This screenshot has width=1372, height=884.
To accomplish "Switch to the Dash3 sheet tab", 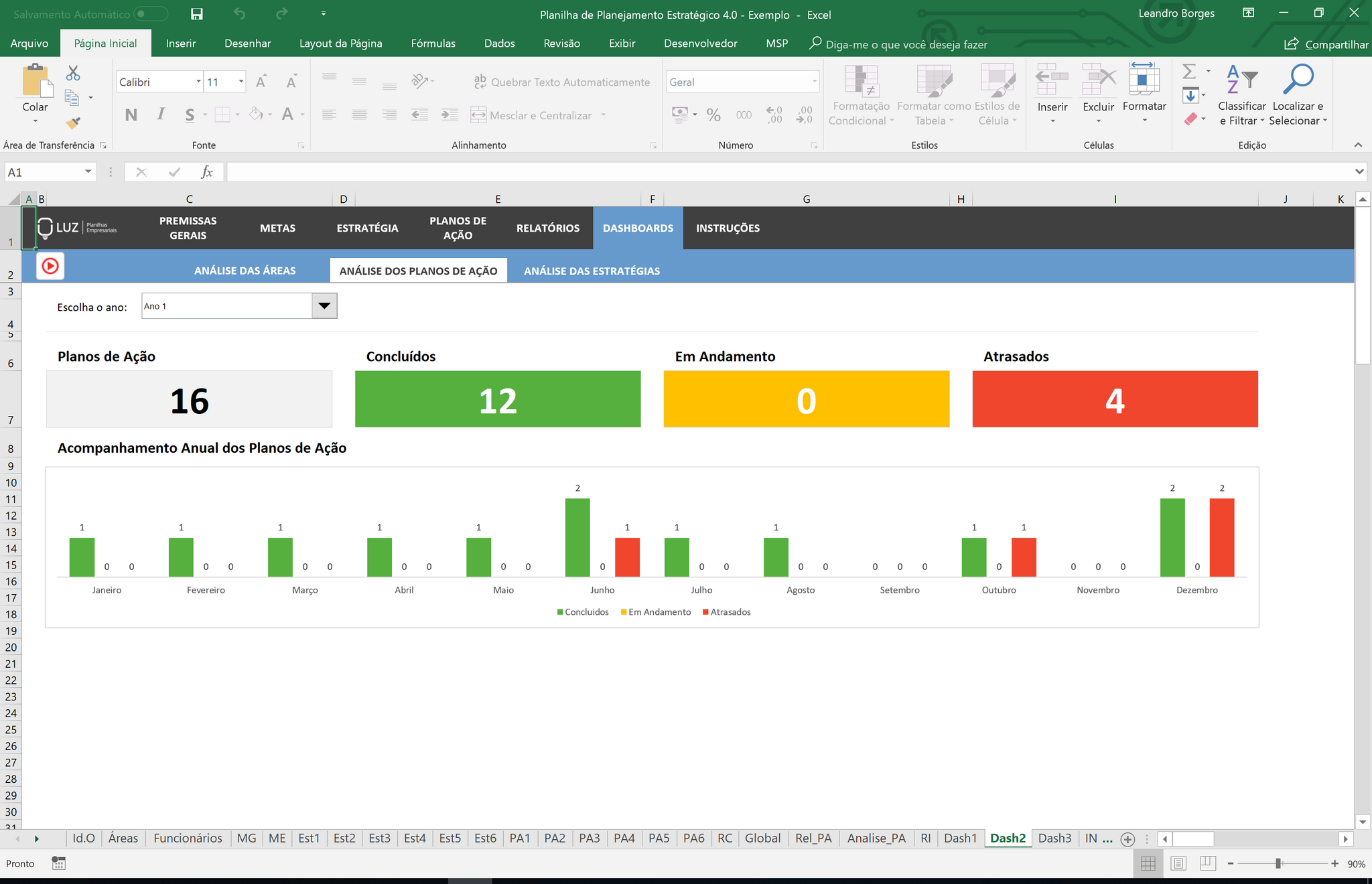I will point(1054,838).
